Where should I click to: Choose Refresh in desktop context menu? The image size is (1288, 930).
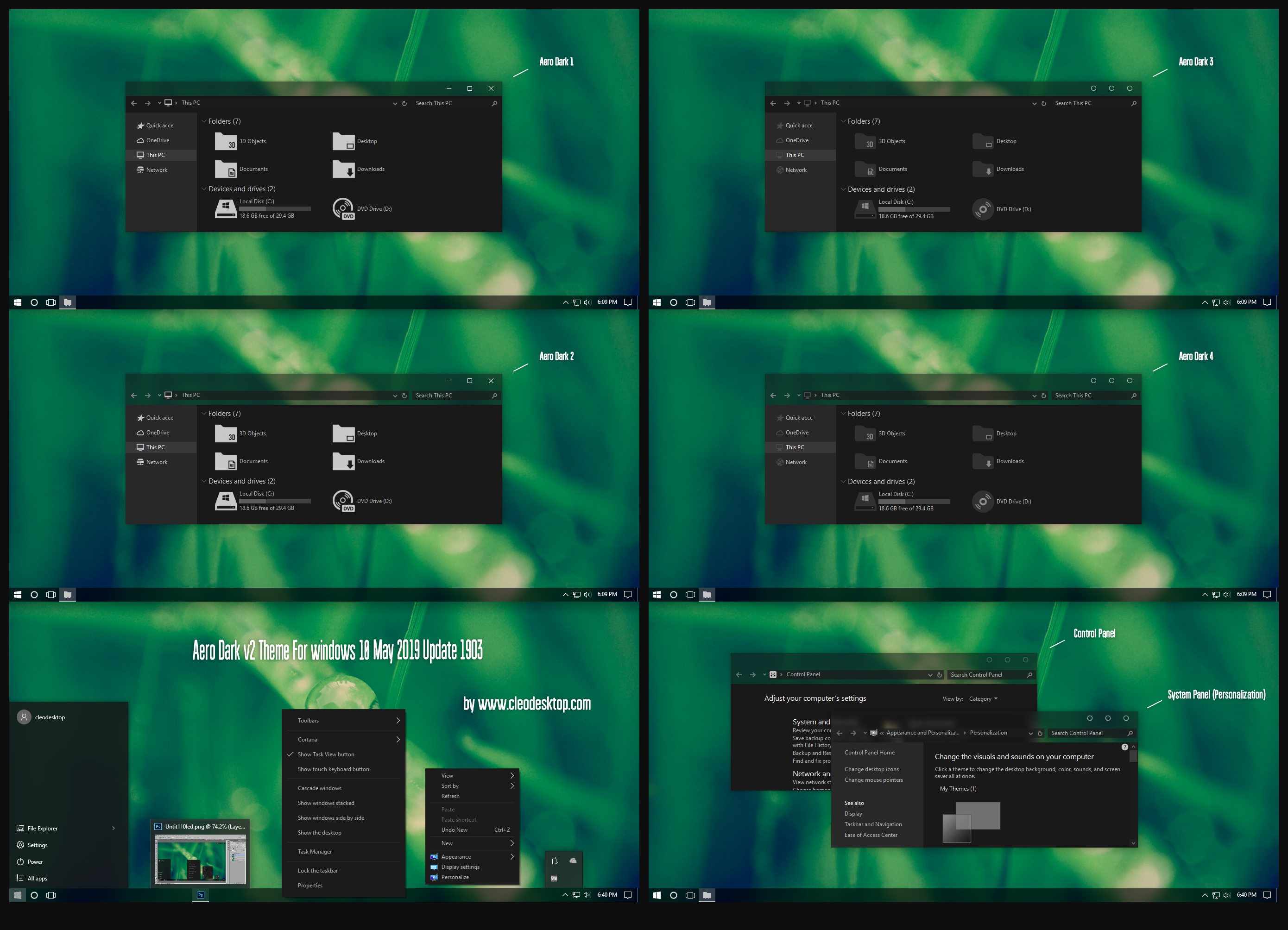[473, 797]
